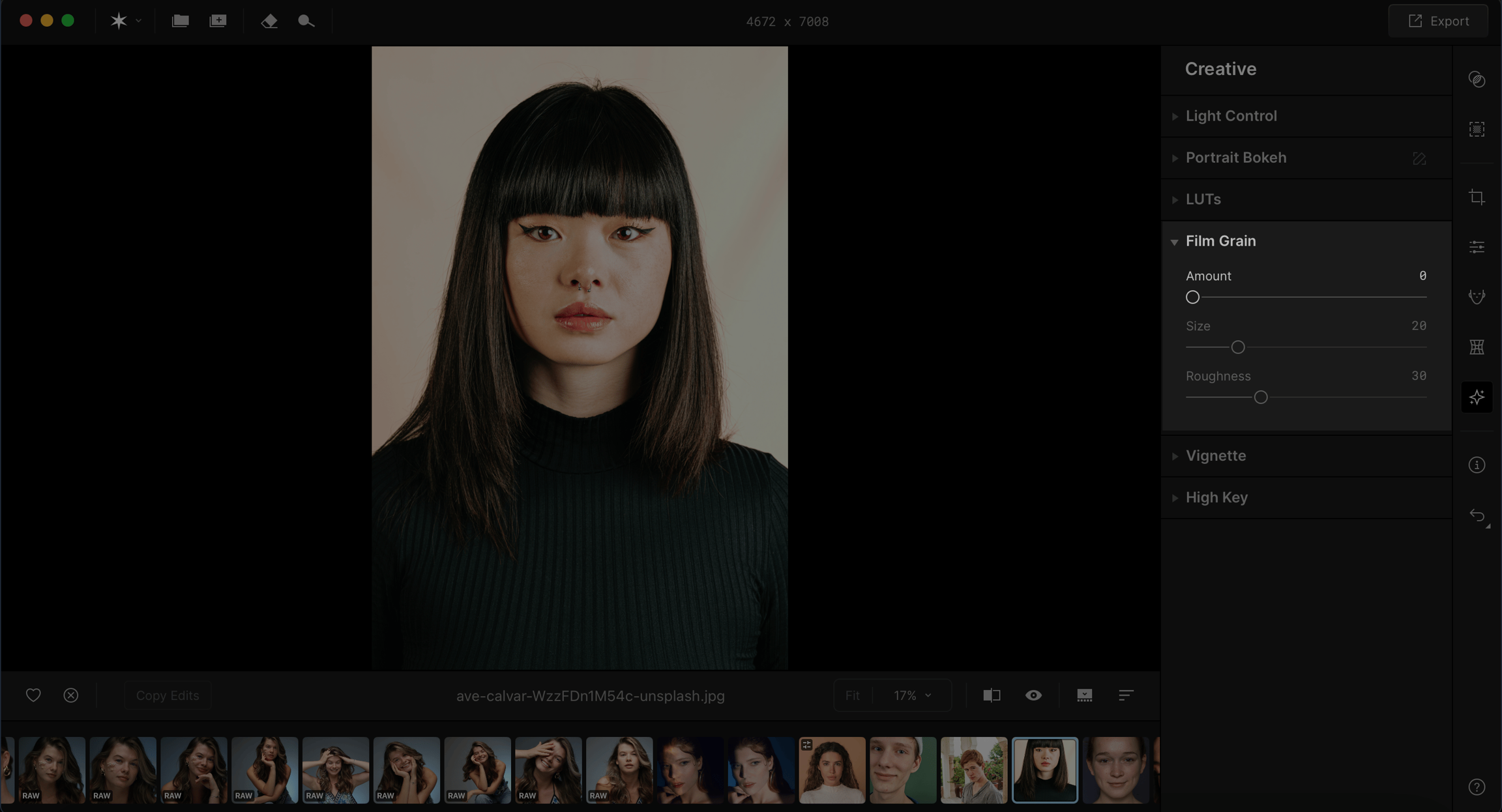
Task: Toggle the eye preview visibility icon
Action: [1033, 695]
